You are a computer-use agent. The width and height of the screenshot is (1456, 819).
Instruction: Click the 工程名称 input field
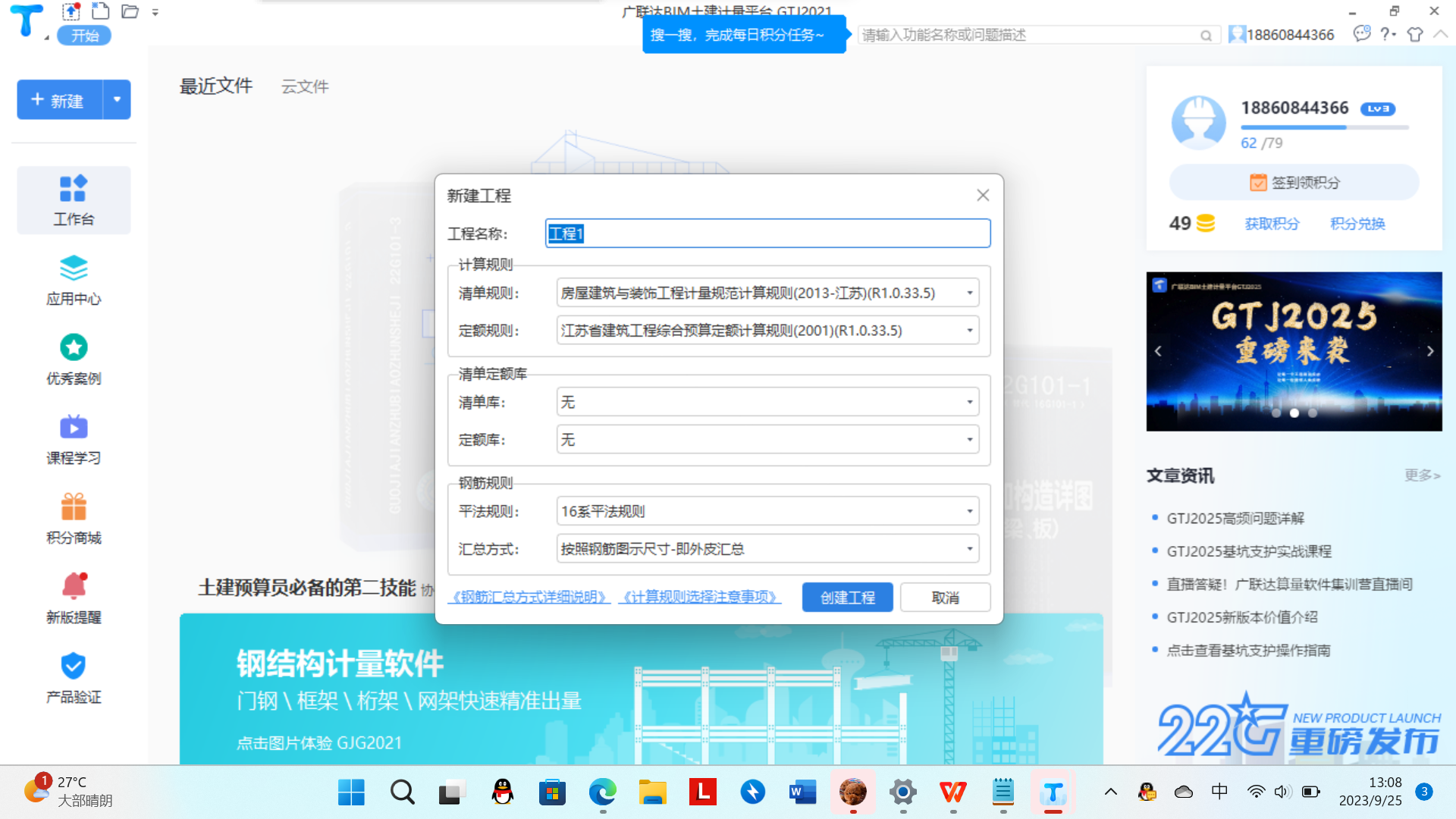[767, 234]
